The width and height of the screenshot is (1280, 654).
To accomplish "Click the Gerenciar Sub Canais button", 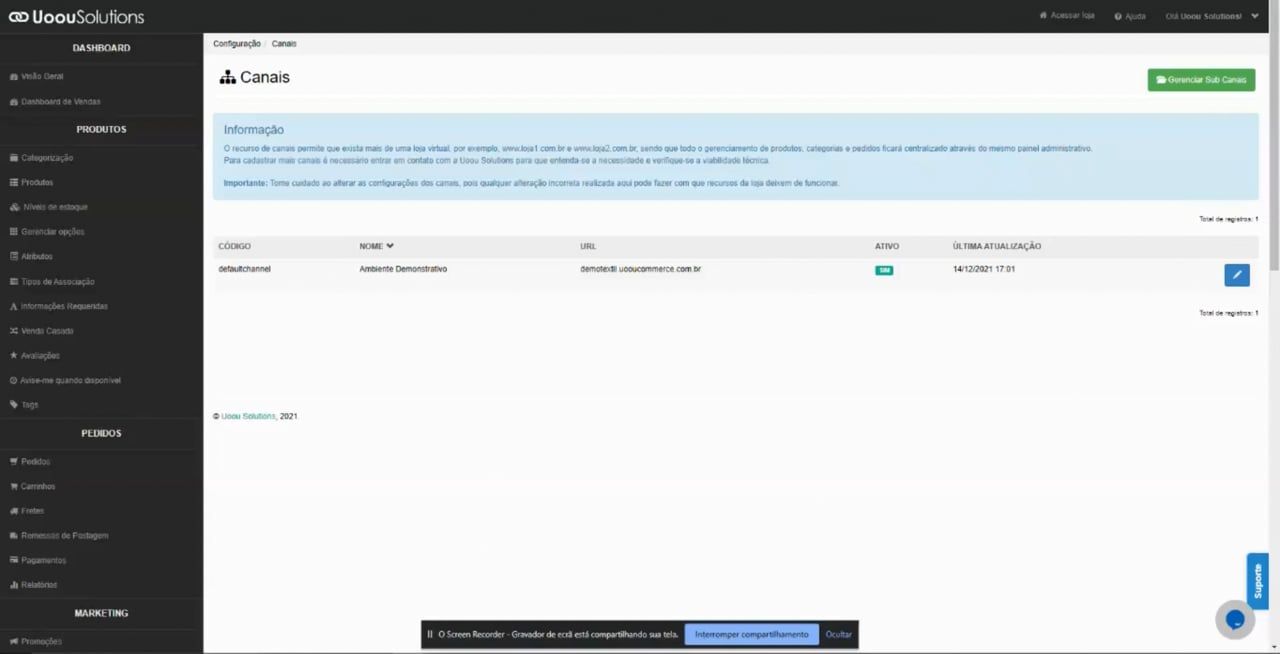I will [1201, 79].
